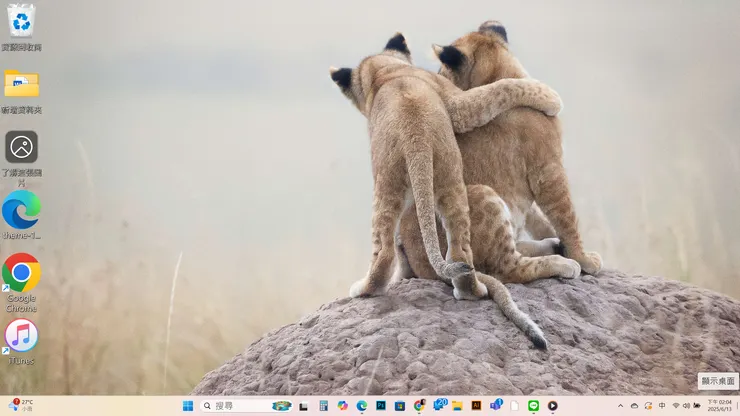Select the yellow folder desktop icon
The height and width of the screenshot is (416, 740).
click(x=21, y=91)
